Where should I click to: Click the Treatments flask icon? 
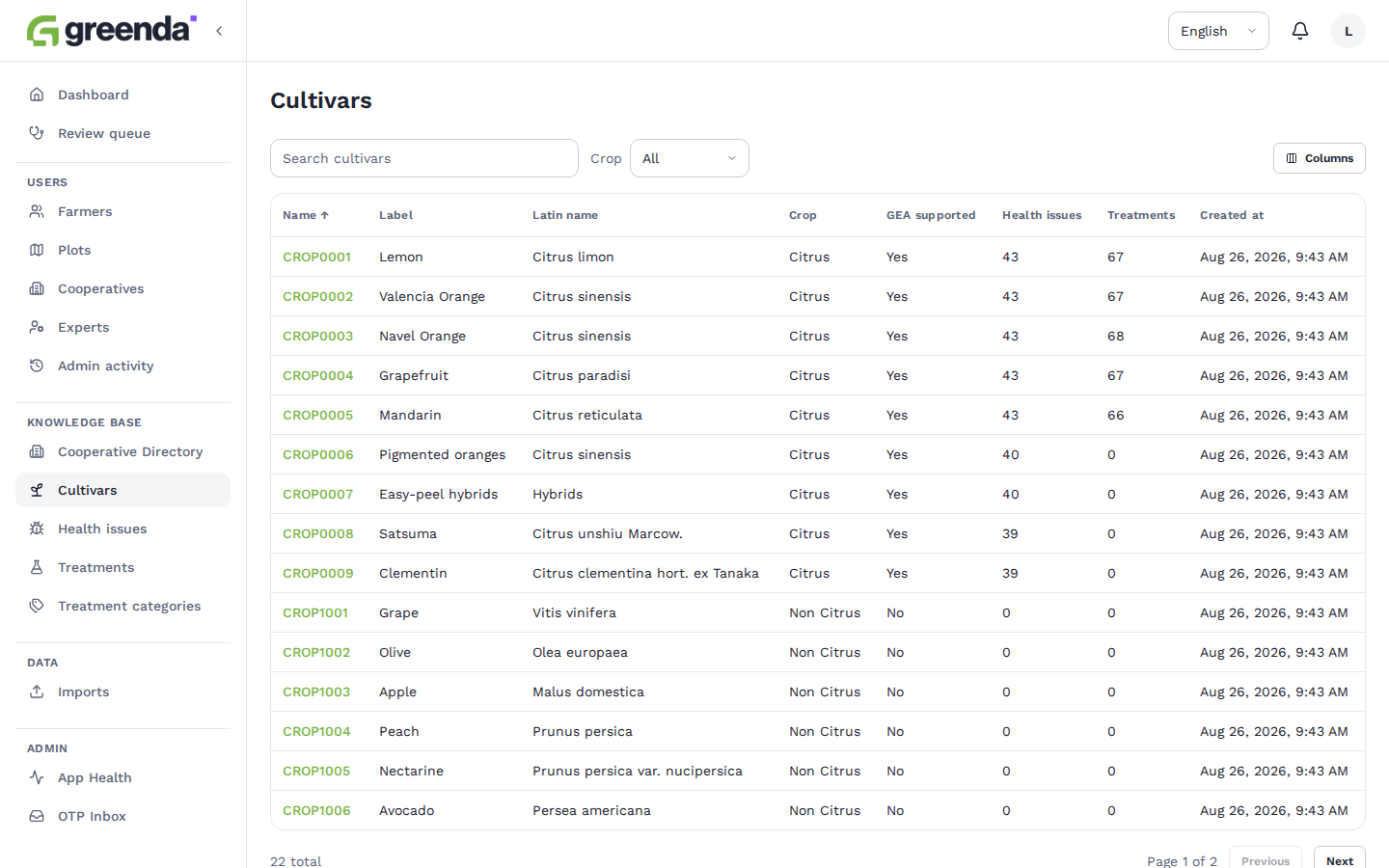(37, 567)
